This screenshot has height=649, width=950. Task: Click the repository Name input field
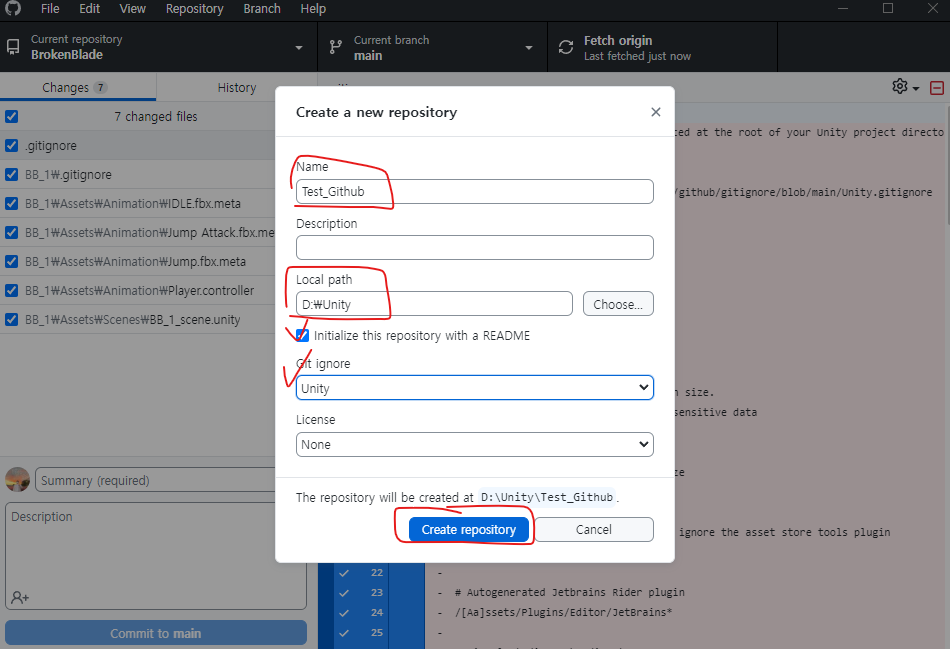pos(474,191)
